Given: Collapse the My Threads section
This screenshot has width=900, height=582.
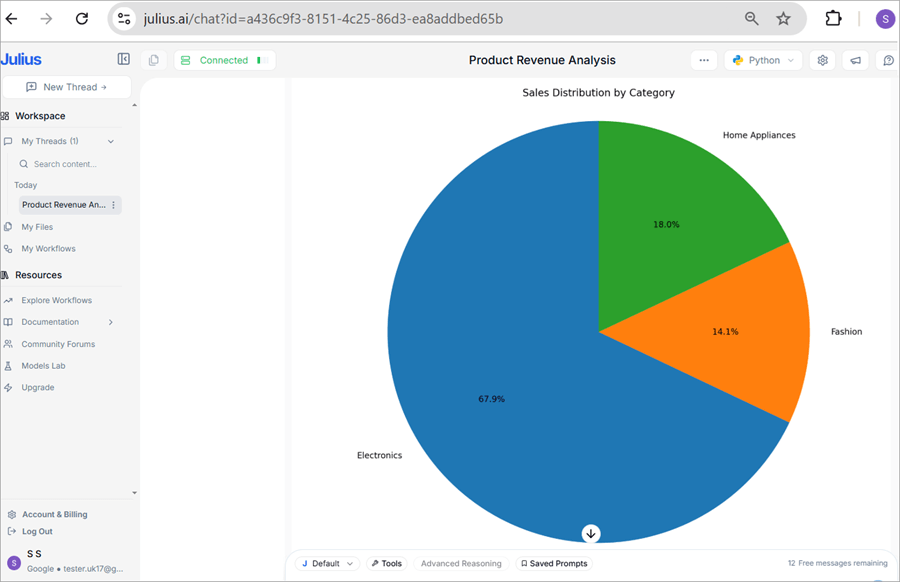Looking at the screenshot, I should 110,141.
